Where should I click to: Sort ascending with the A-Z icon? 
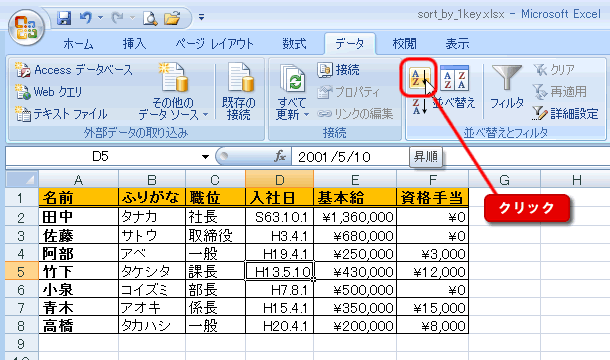[x=419, y=77]
